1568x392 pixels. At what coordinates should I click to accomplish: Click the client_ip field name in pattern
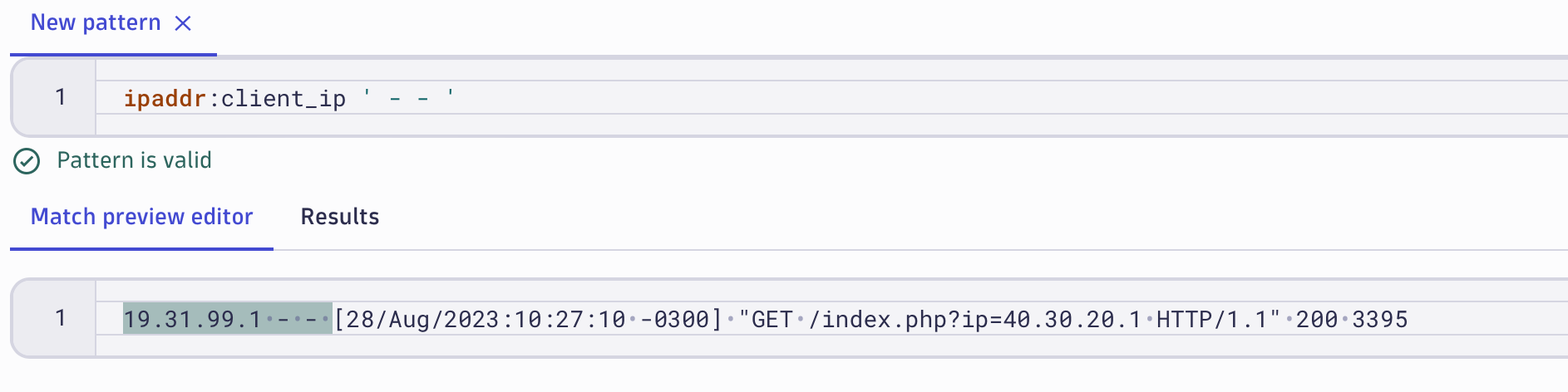tap(283, 99)
